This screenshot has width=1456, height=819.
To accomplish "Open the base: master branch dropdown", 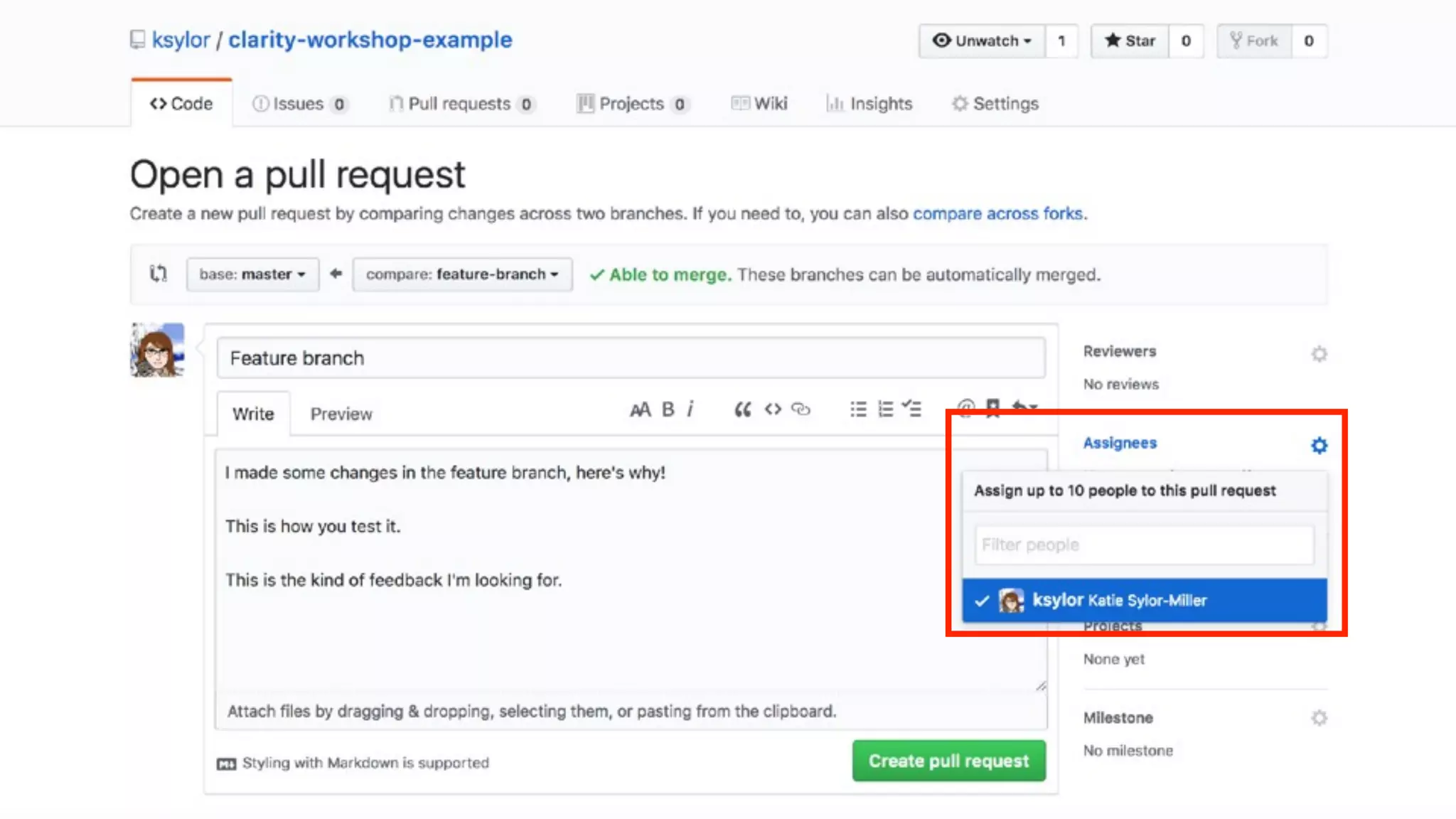I will (252, 274).
